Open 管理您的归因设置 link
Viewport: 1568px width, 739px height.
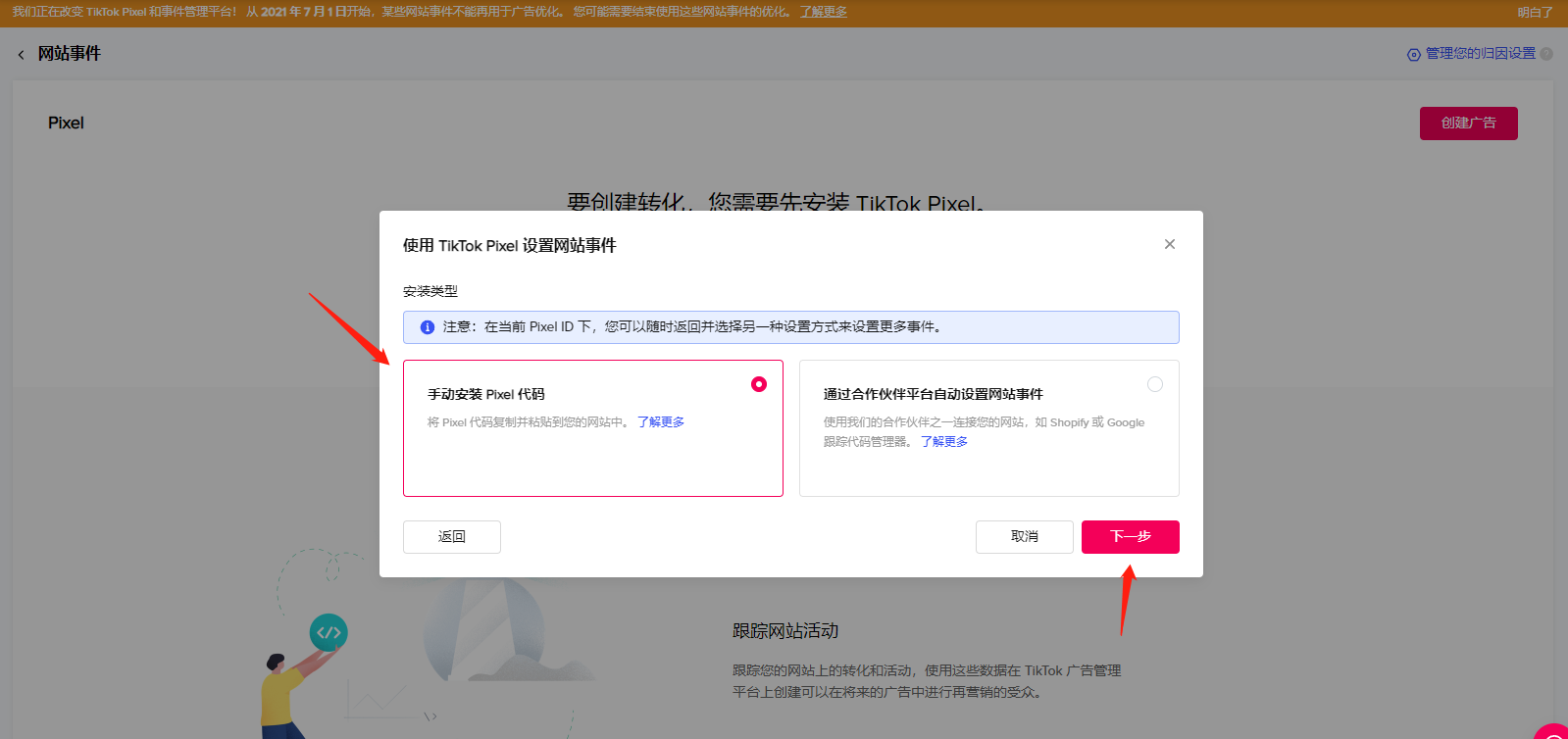tap(1480, 54)
